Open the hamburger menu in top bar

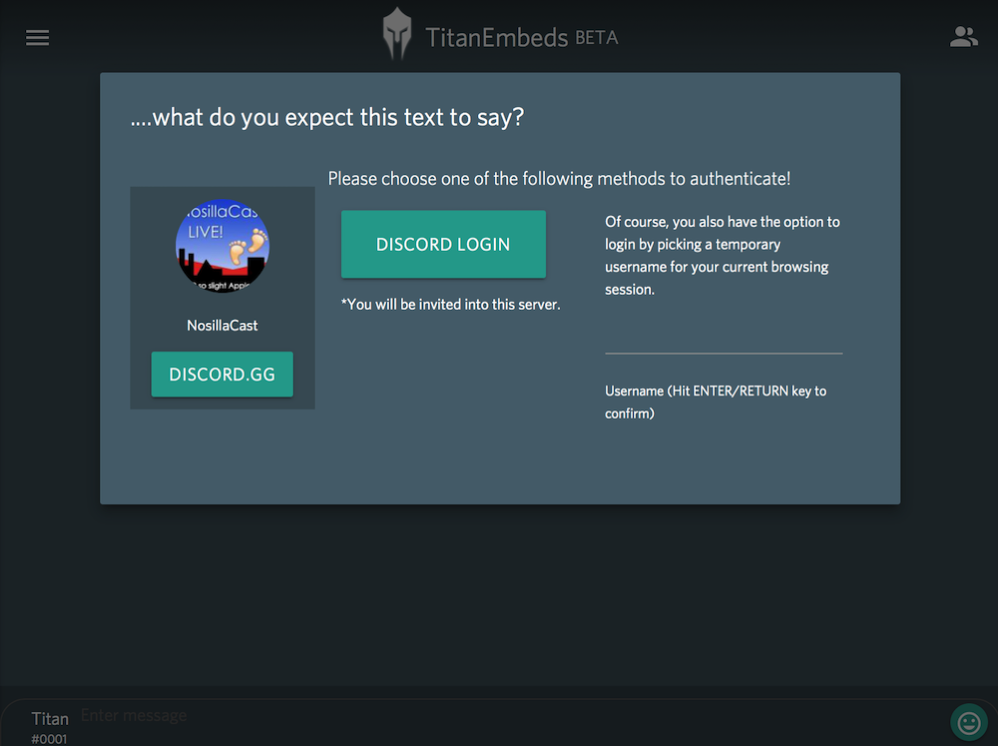pos(37,38)
